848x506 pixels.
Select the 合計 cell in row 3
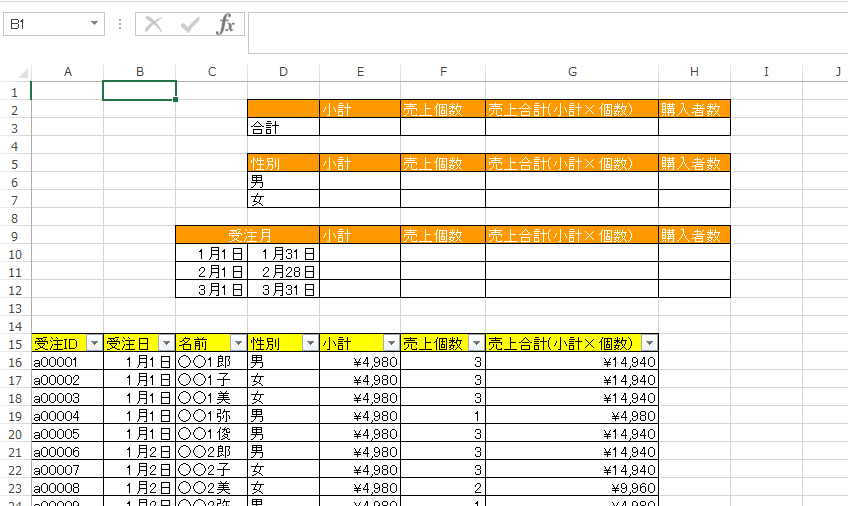284,127
